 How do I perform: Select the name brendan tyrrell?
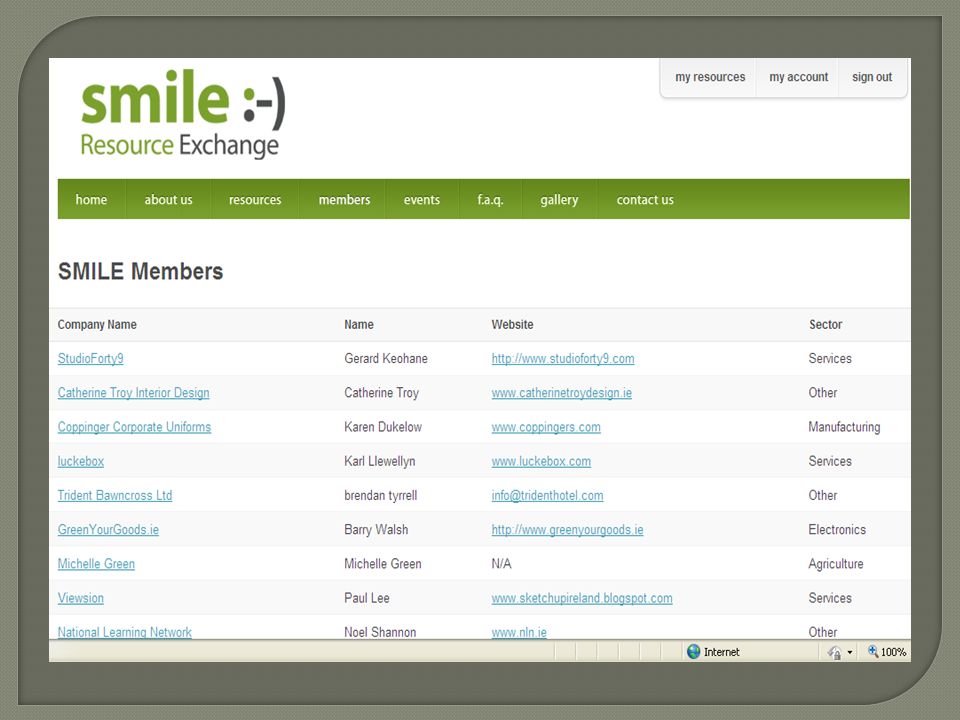tap(381, 495)
